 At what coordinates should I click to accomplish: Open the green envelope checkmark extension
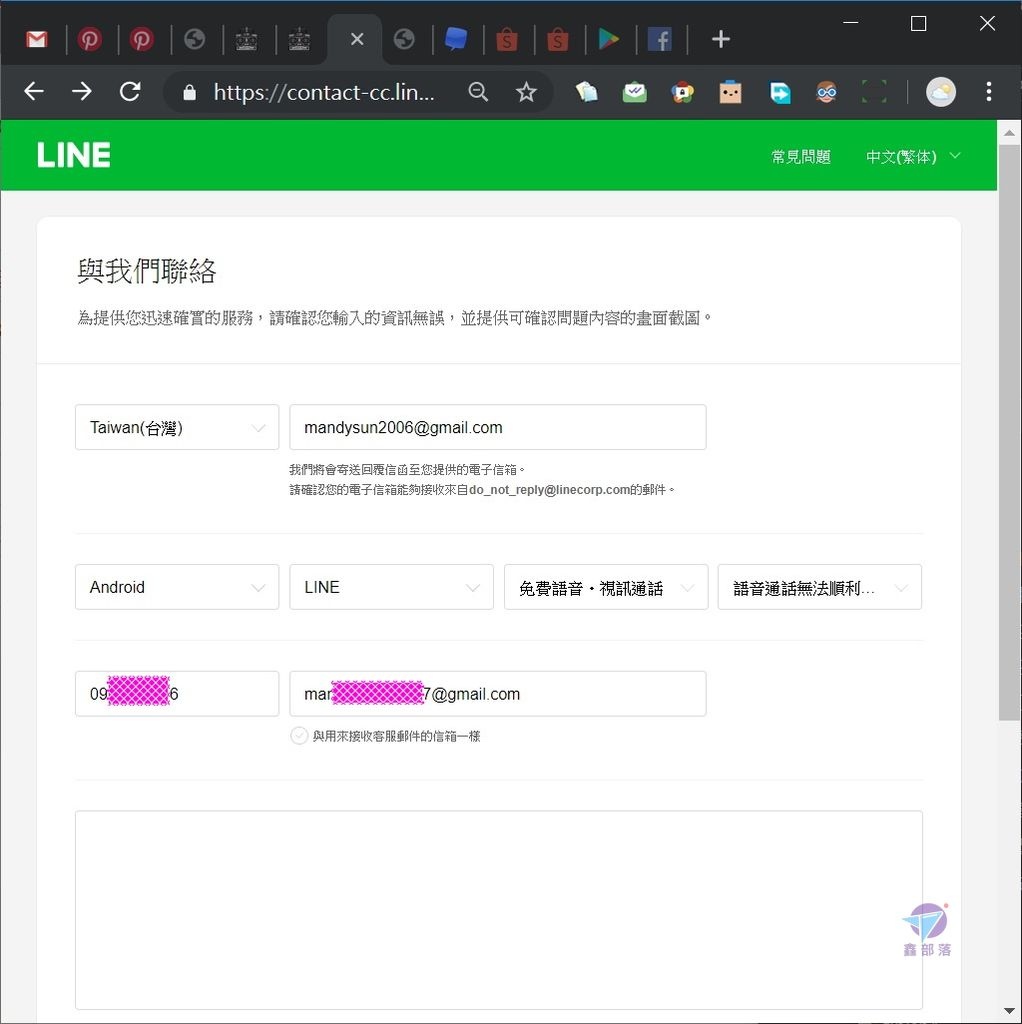click(x=635, y=92)
